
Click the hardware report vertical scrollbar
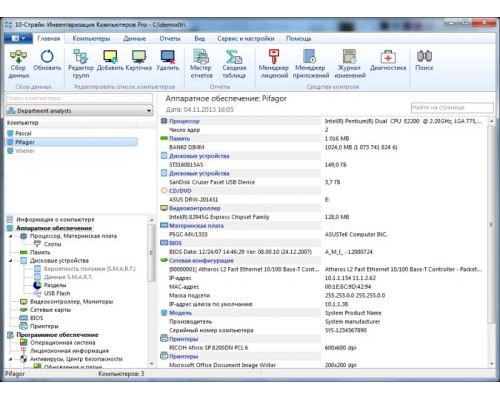click(x=491, y=224)
